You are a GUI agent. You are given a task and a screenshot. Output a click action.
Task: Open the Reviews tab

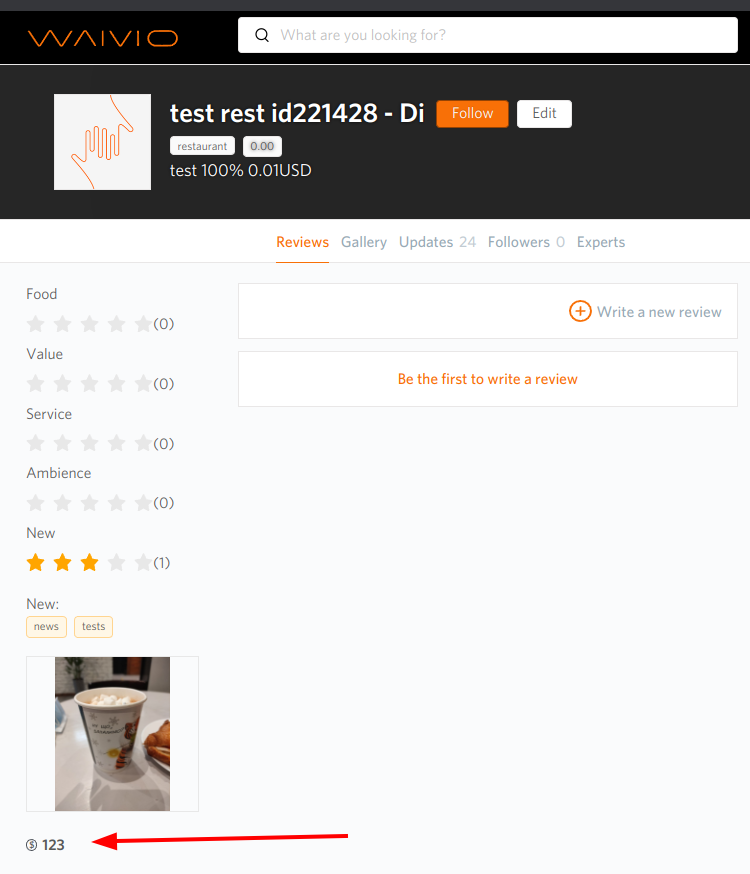point(303,242)
